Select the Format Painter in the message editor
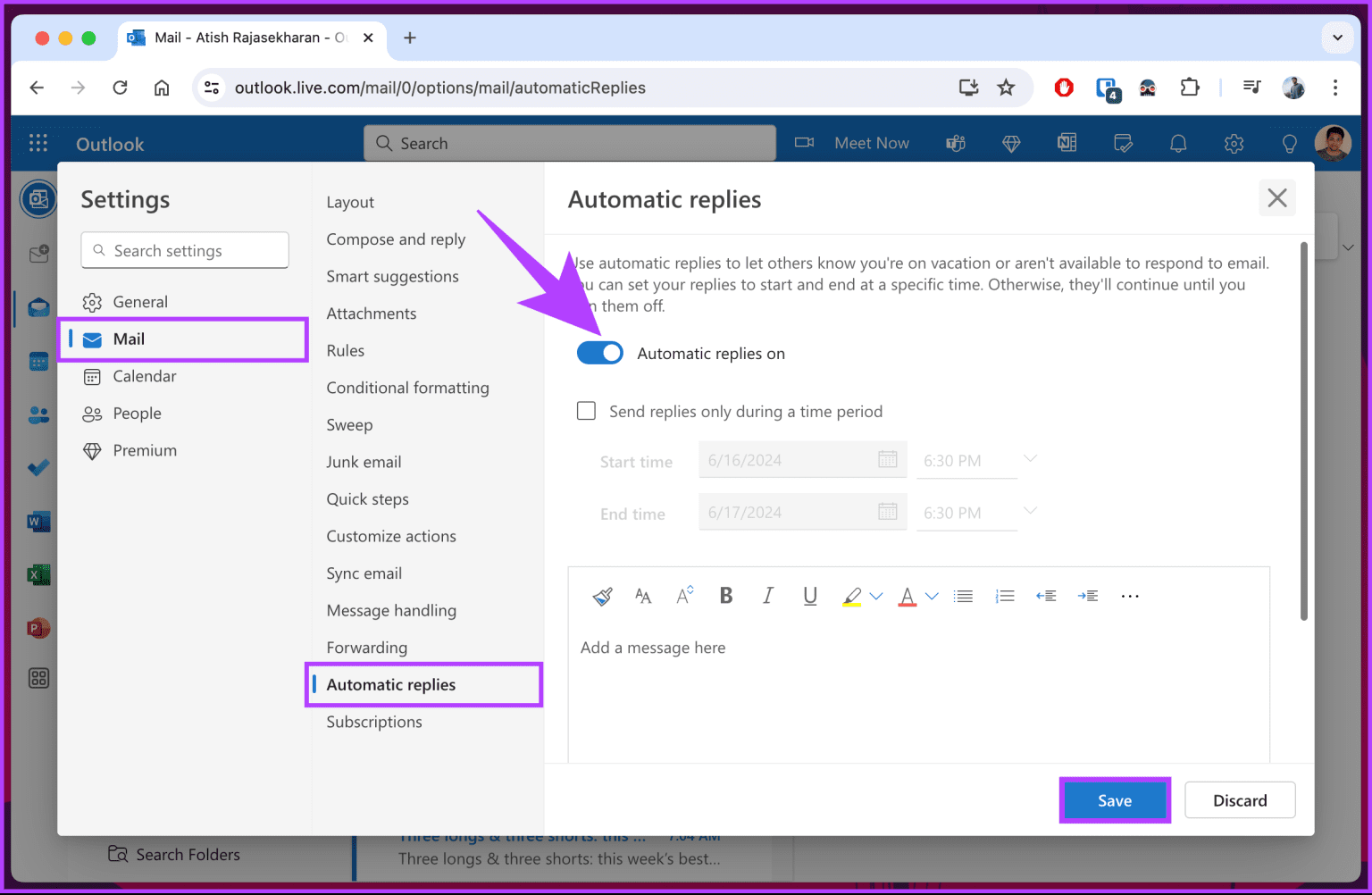1372x895 pixels. tap(602, 596)
